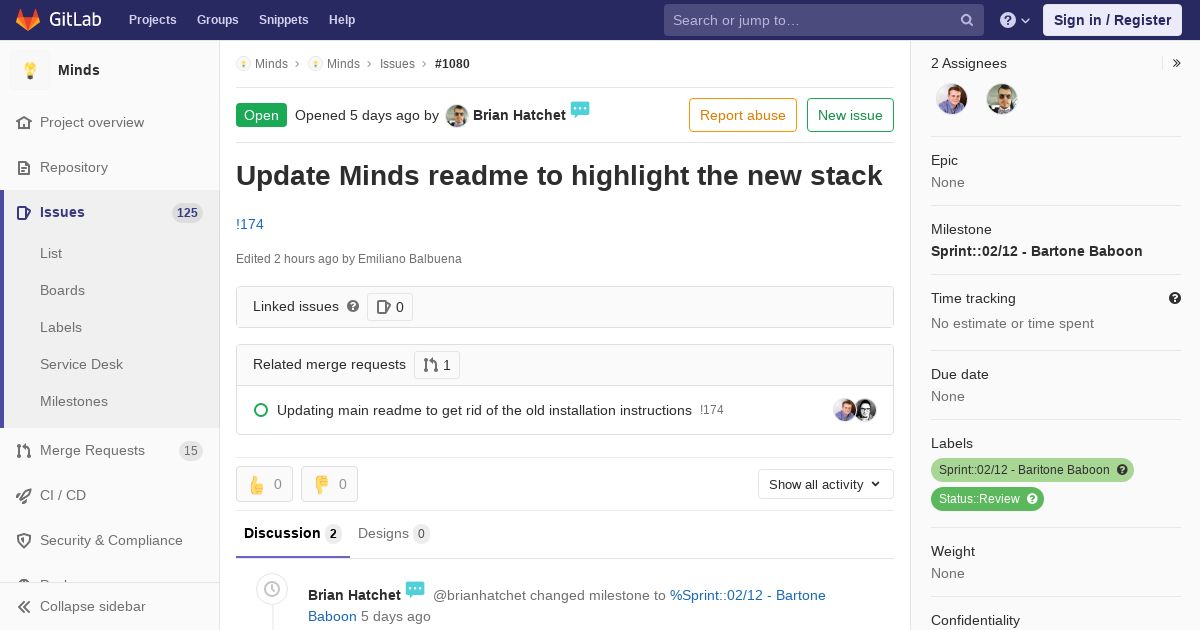Click the thumbs up reaction button
This screenshot has width=1200, height=630.
pyautogui.click(x=264, y=484)
